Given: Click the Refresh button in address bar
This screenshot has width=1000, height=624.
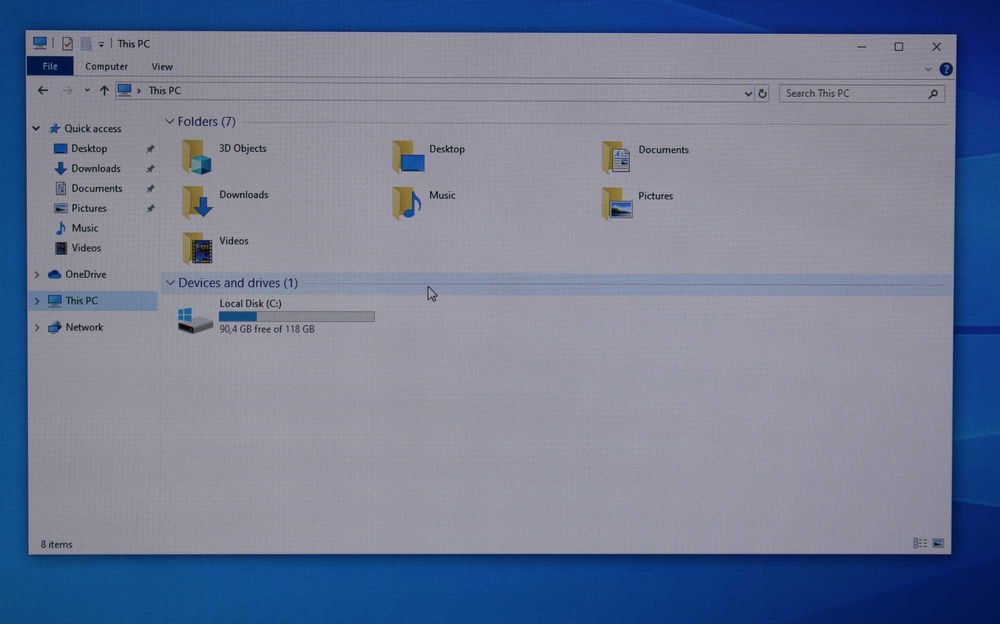Looking at the screenshot, I should tap(762, 94).
